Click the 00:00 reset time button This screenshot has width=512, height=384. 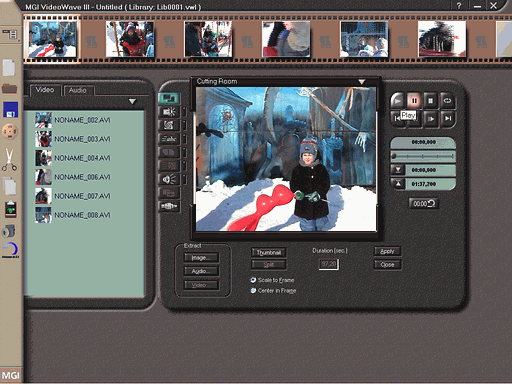click(x=424, y=204)
